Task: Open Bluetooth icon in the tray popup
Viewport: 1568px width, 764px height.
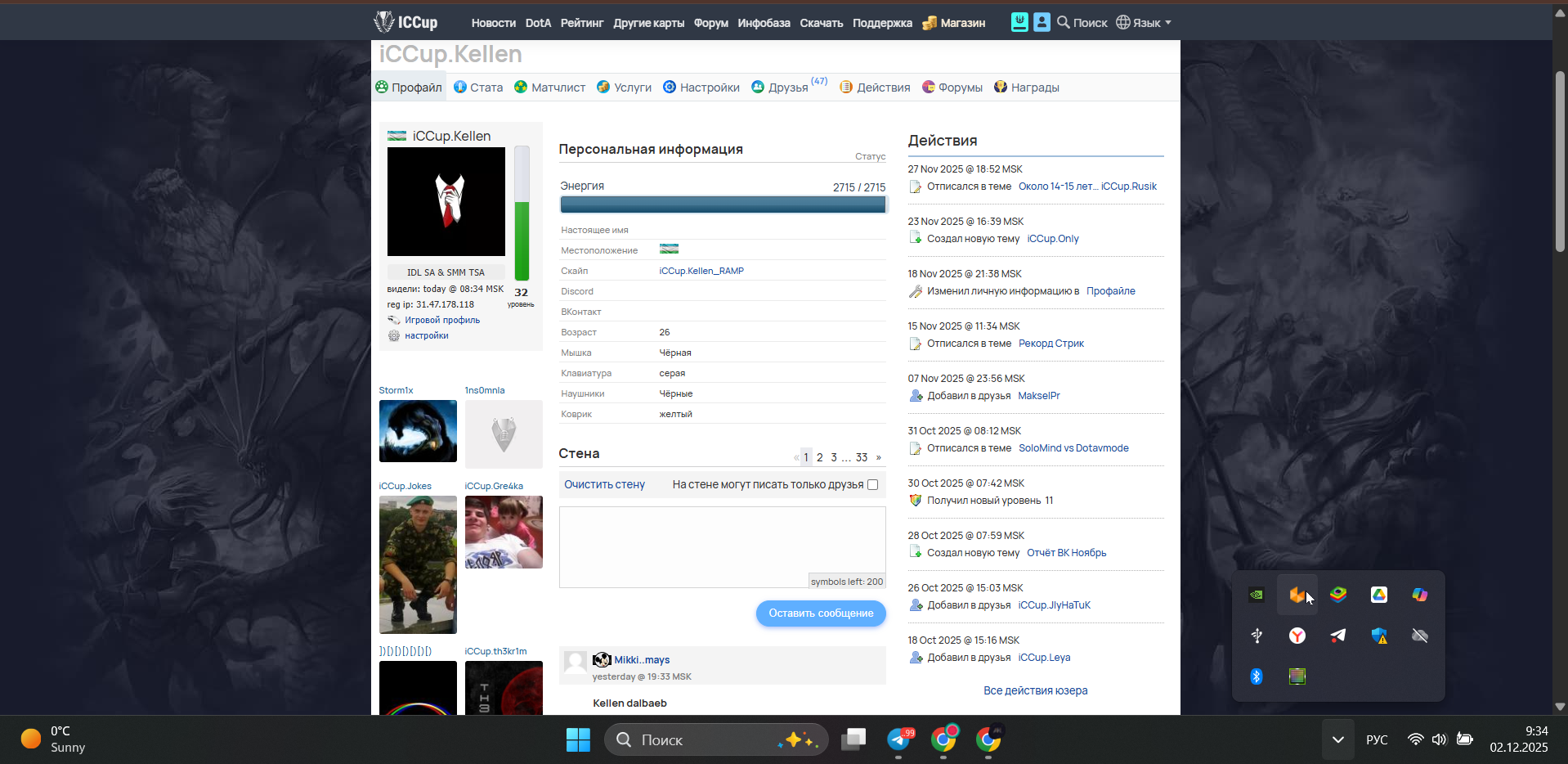Action: 1257,676
